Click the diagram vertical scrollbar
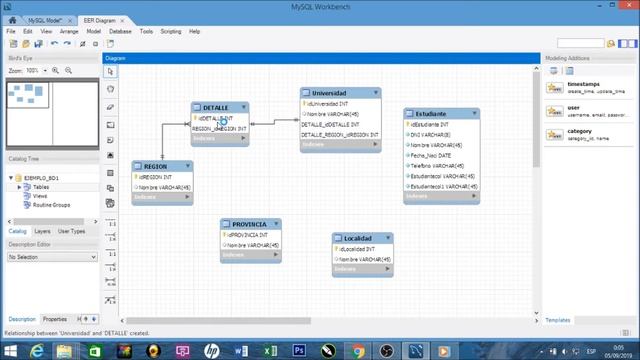The image size is (640, 360). (x=536, y=120)
